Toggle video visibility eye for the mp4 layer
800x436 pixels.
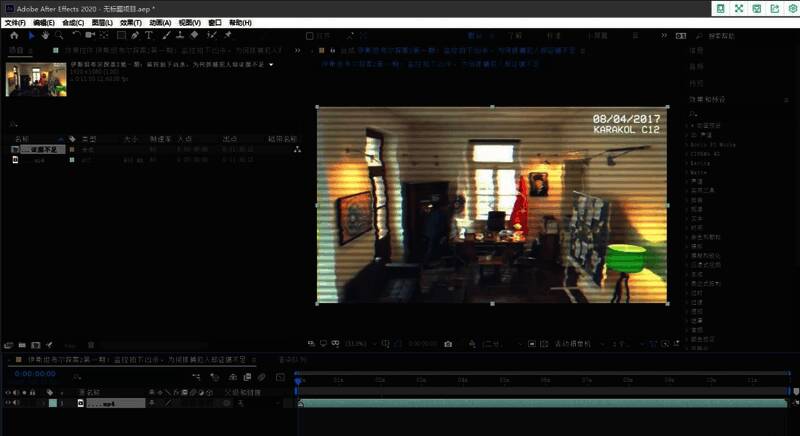pyautogui.click(x=8, y=404)
